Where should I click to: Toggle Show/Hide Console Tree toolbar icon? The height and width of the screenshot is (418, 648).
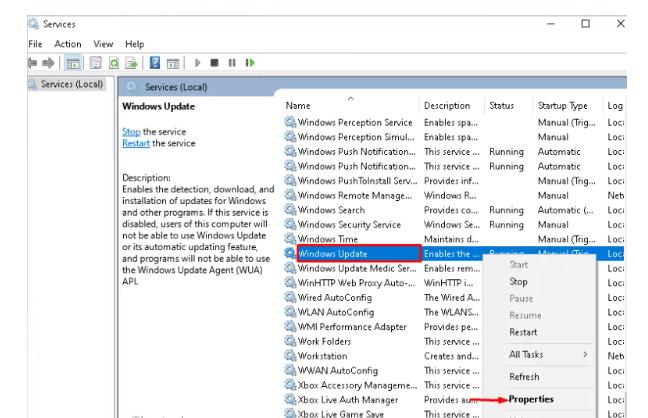tap(73, 63)
